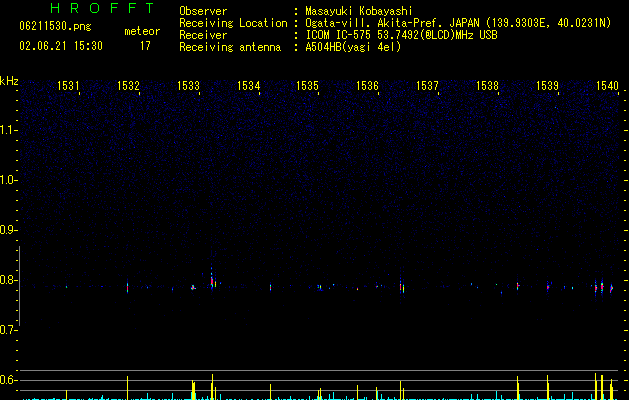Click the 1538 time axis label
Image resolution: width=629 pixels, height=400 pixels.
(487, 85)
